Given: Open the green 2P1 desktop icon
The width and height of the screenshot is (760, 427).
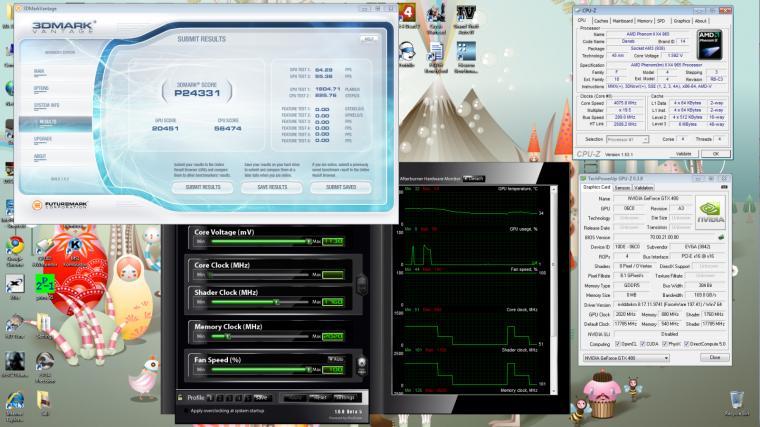Looking at the screenshot, I should [45, 284].
